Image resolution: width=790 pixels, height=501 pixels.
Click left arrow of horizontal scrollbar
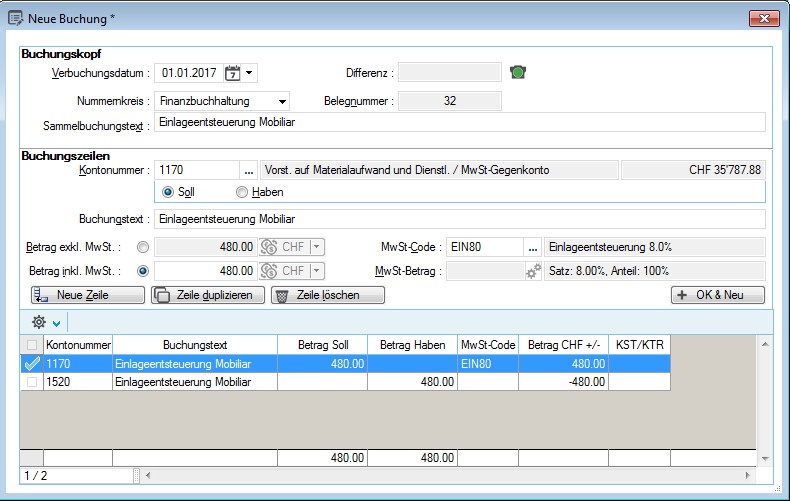pos(148,475)
